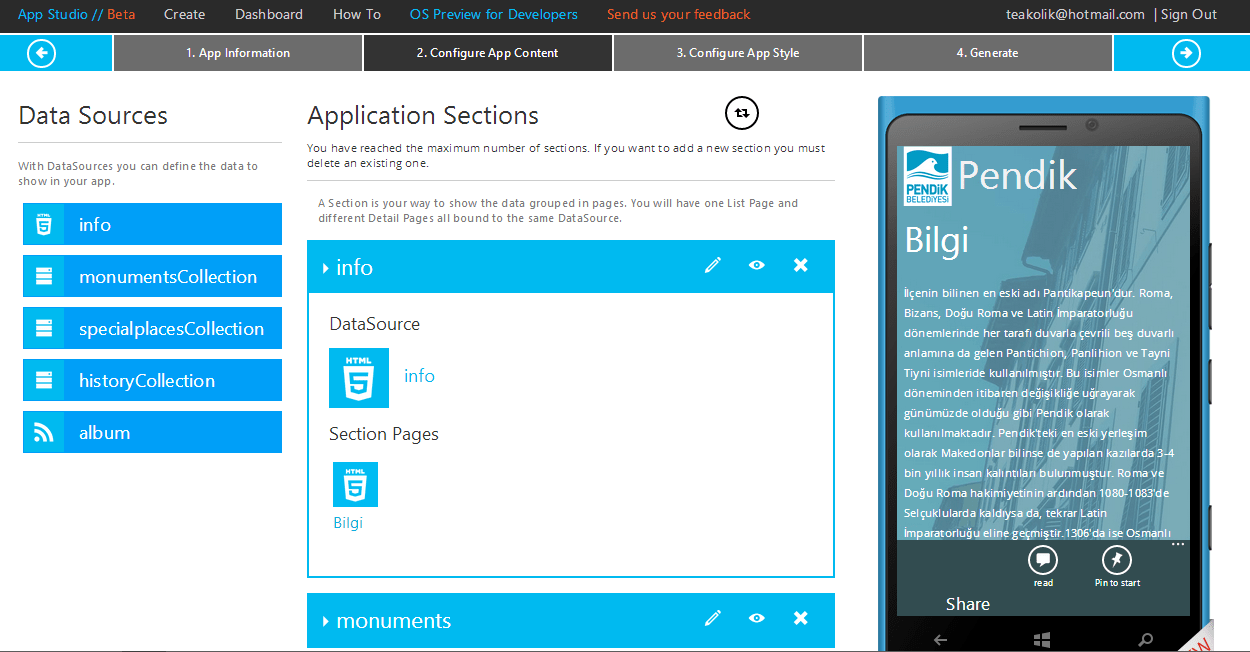Edit the info section with pencil icon

click(713, 265)
